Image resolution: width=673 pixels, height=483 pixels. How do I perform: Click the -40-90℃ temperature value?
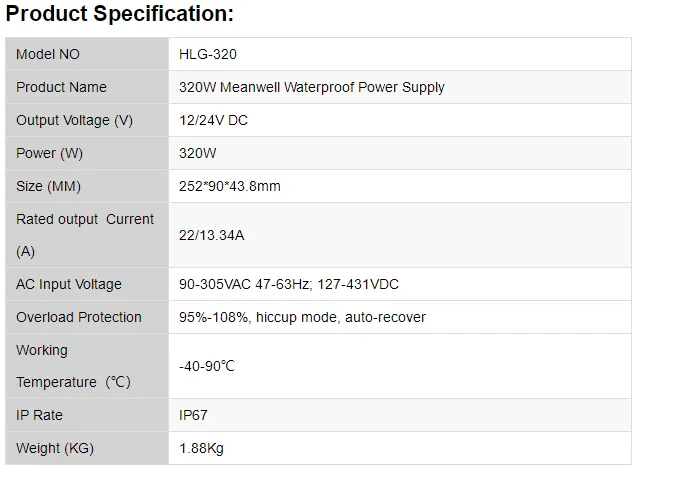pyautogui.click(x=207, y=366)
